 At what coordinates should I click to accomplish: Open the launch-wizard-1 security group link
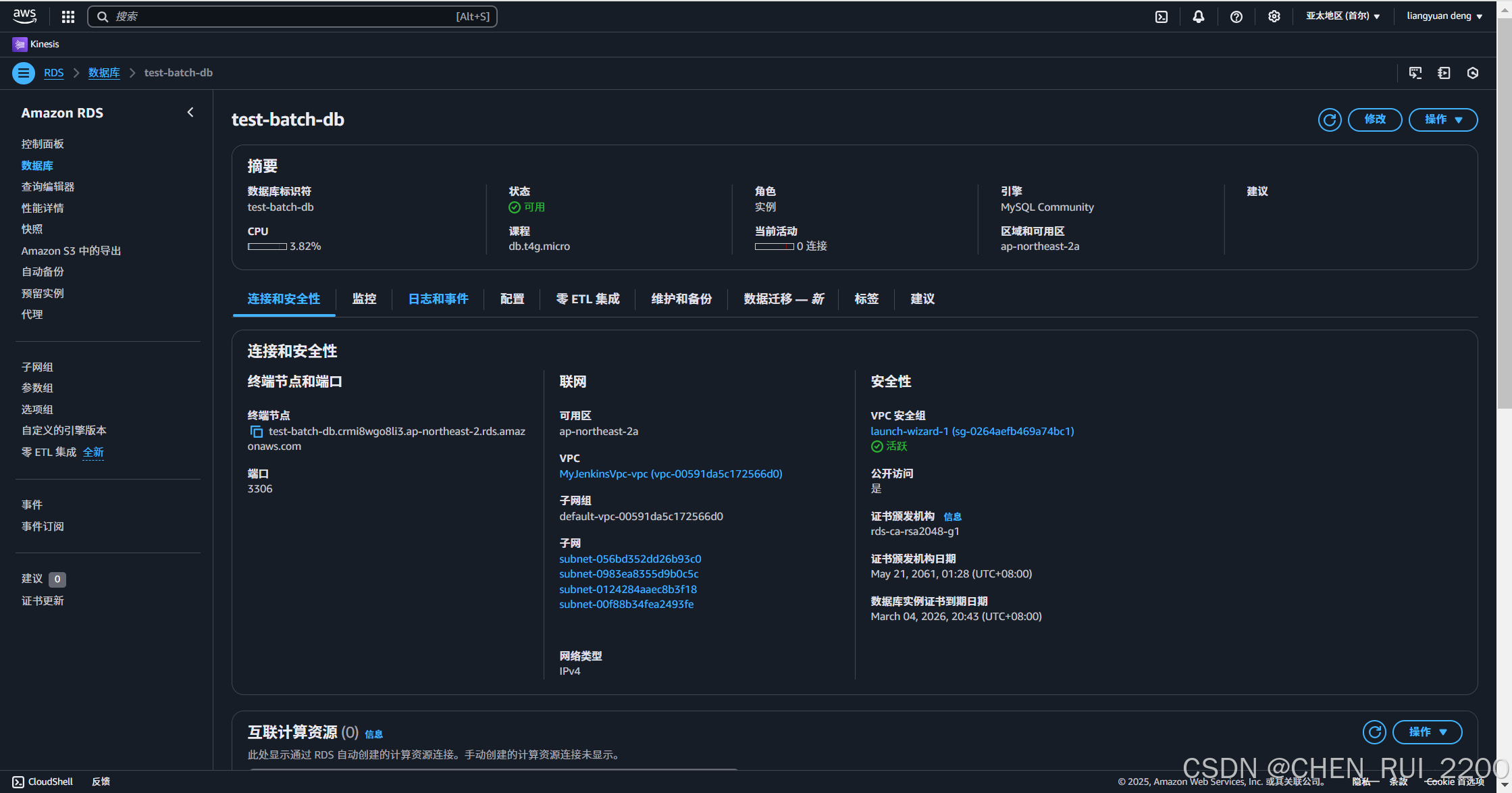[972, 431]
